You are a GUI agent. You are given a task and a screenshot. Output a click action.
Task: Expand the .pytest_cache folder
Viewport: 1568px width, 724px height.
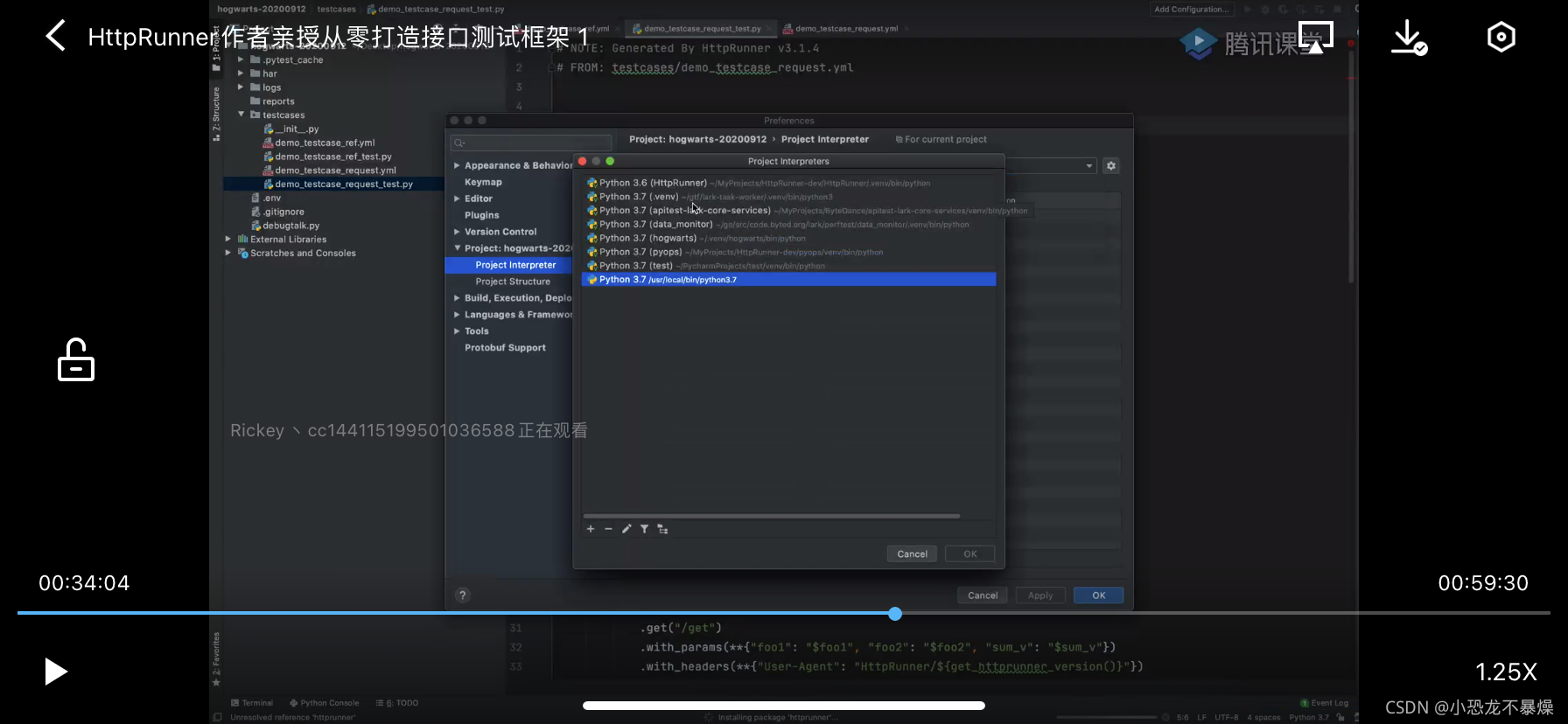pos(241,59)
